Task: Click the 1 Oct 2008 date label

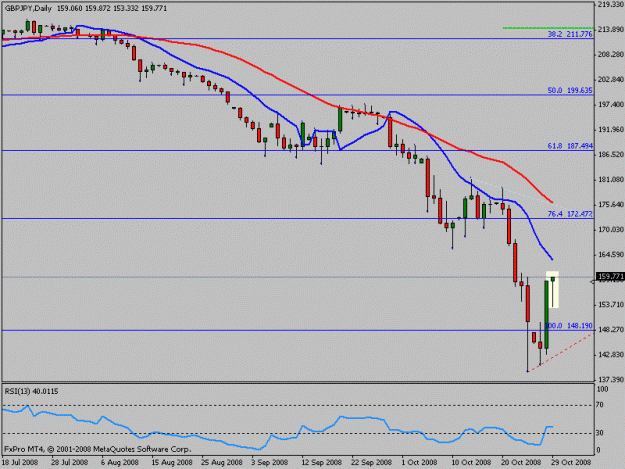Action: pos(420,462)
